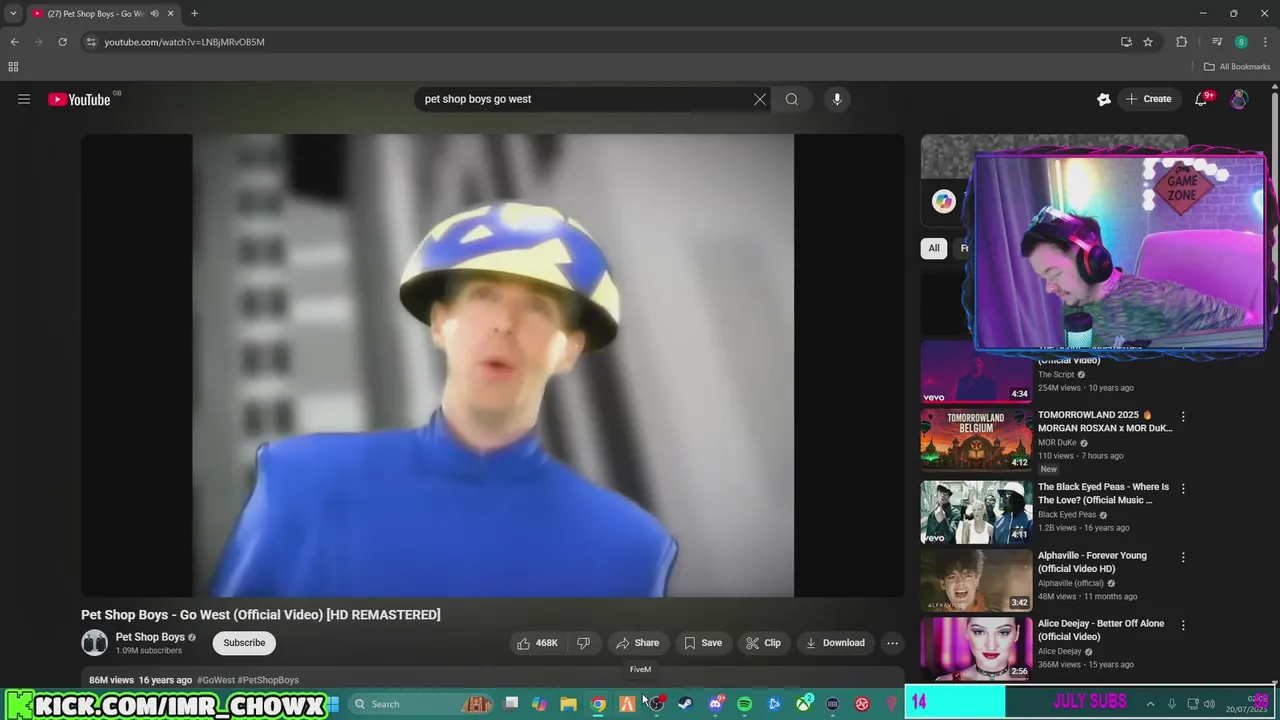Open Alice Deejay Better Off Alone title
The width and height of the screenshot is (1280, 720).
1101,630
